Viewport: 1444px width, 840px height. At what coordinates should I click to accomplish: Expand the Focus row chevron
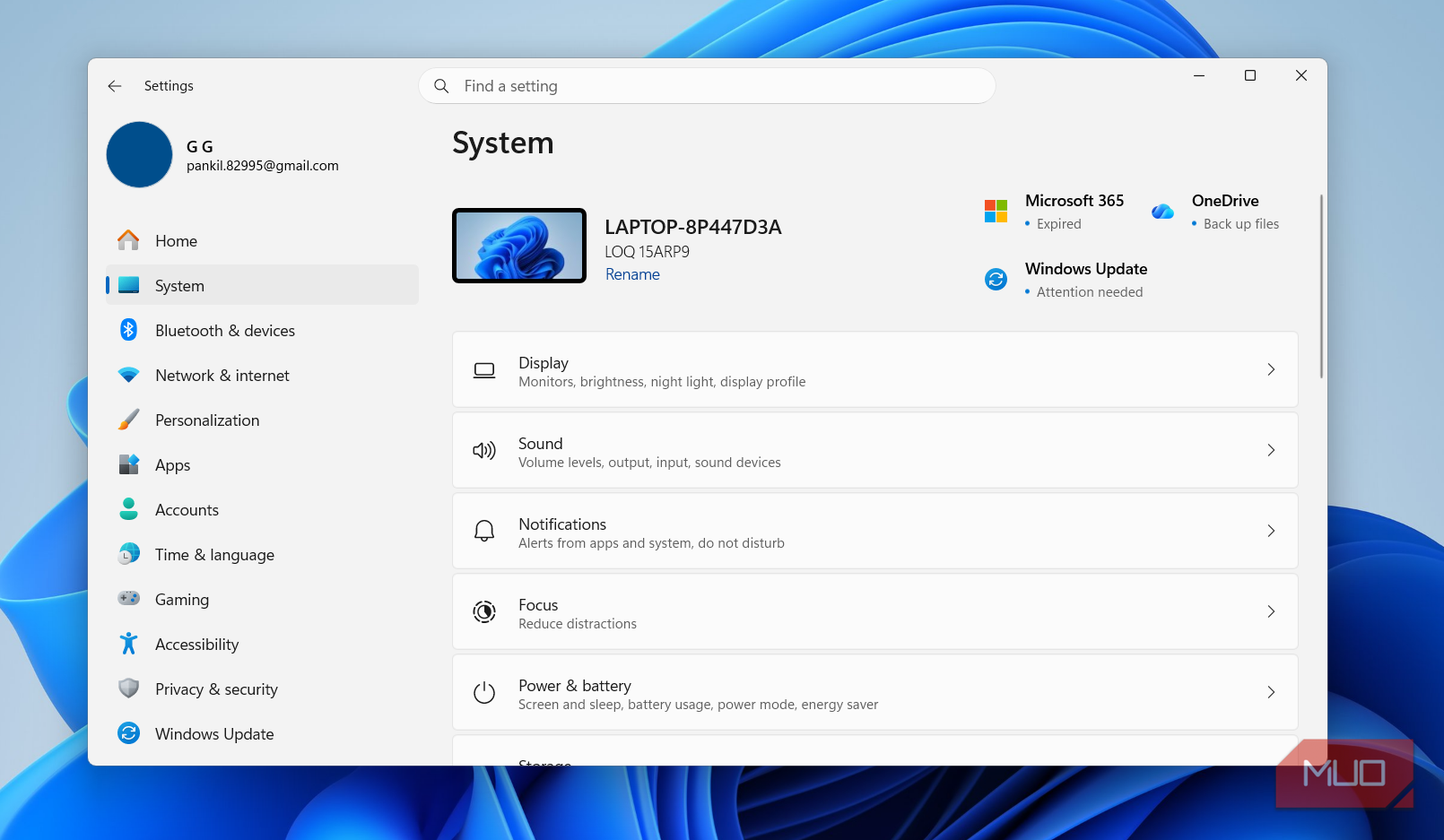click(1271, 611)
